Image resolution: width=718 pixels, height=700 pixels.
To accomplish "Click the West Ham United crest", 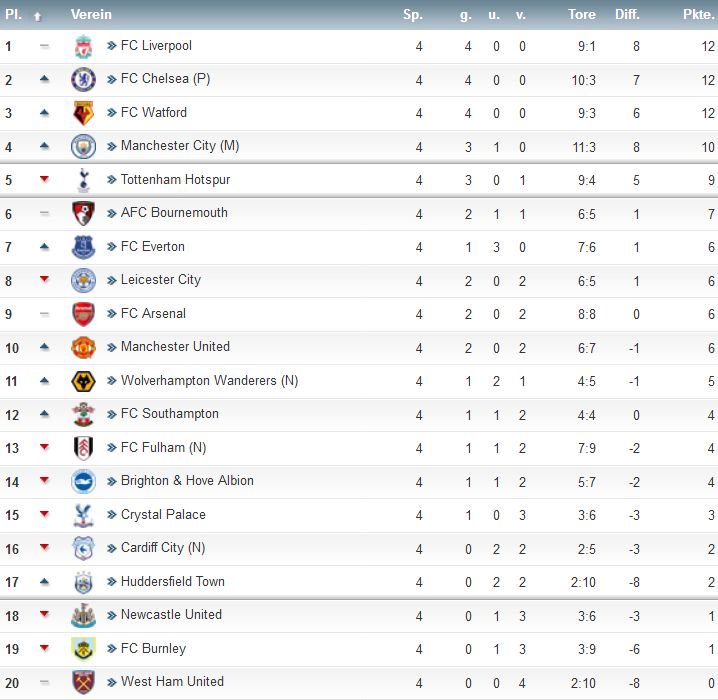I will 83,682.
